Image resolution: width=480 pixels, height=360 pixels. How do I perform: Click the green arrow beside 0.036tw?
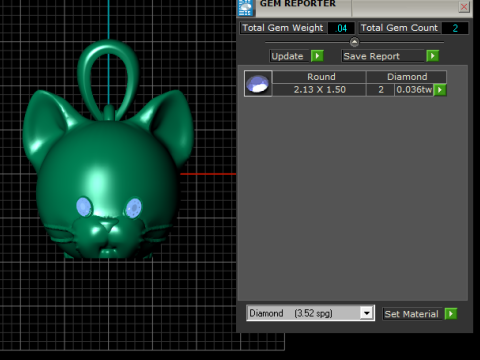(440, 90)
